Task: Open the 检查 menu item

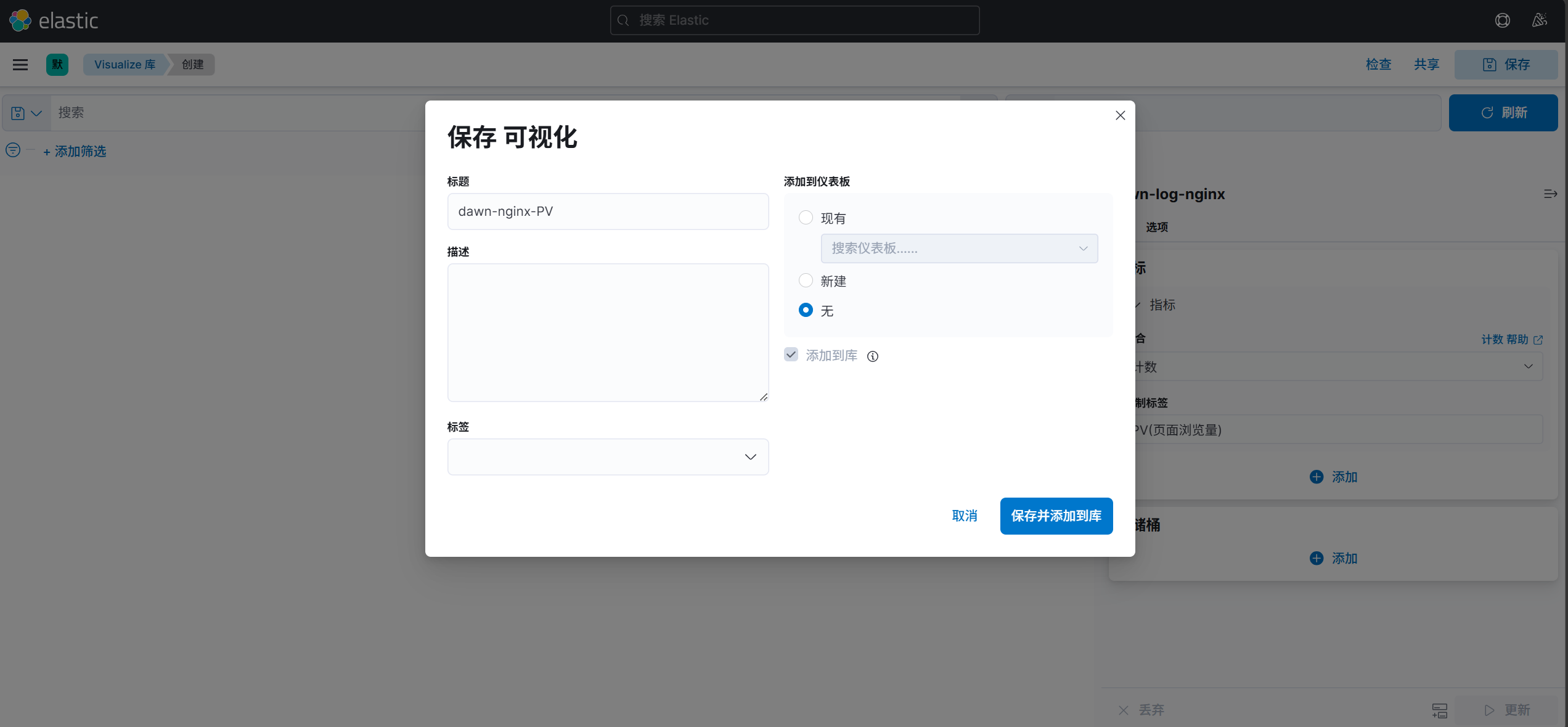Action: (1378, 64)
